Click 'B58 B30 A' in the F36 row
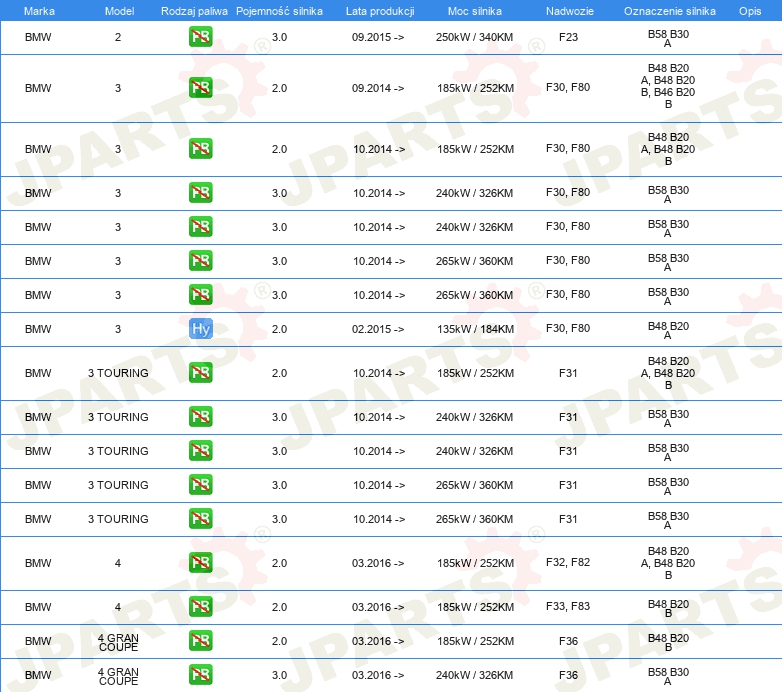This screenshot has width=782, height=692. click(668, 676)
